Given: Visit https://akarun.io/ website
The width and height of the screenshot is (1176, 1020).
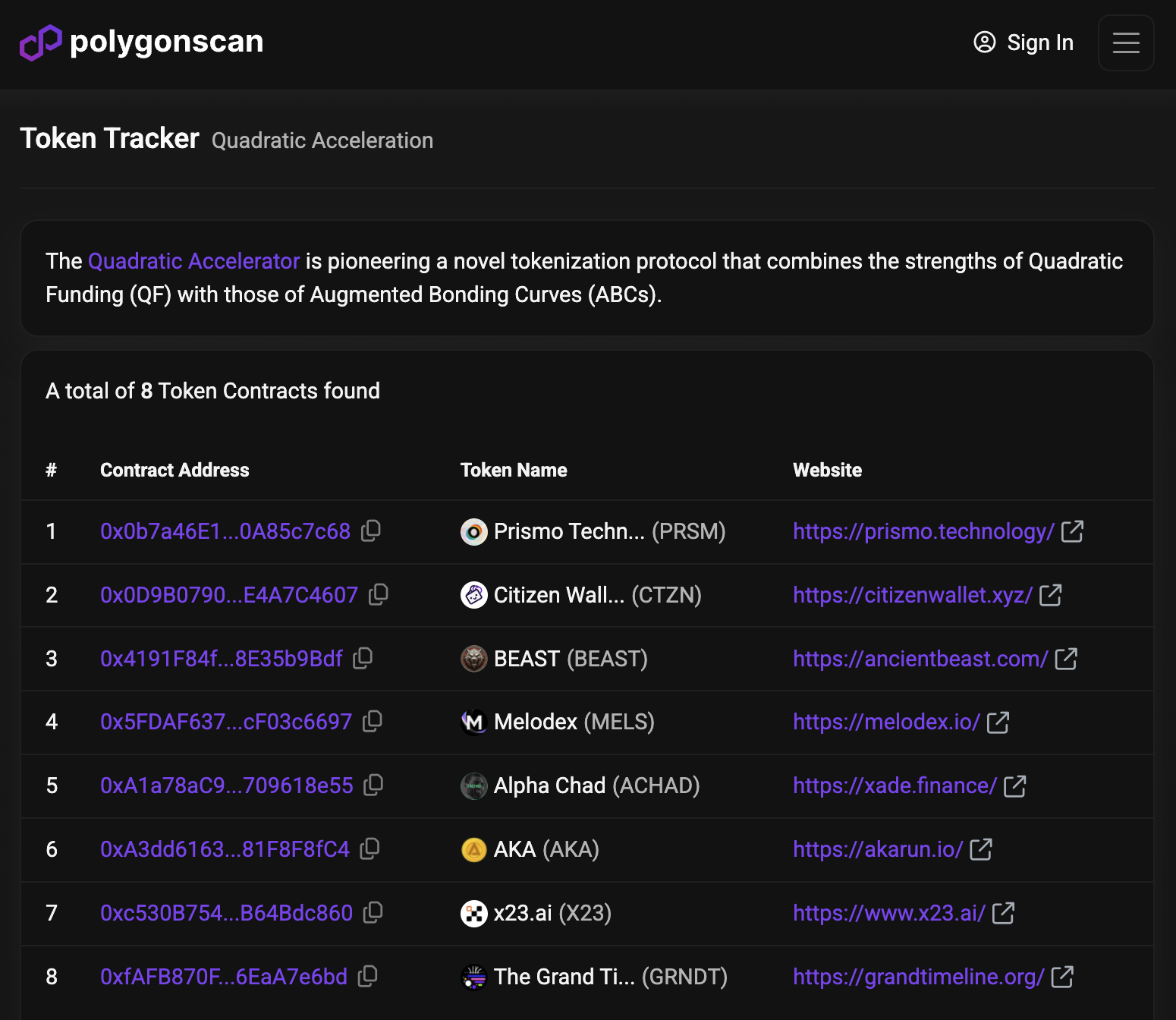Looking at the screenshot, I should (878, 849).
